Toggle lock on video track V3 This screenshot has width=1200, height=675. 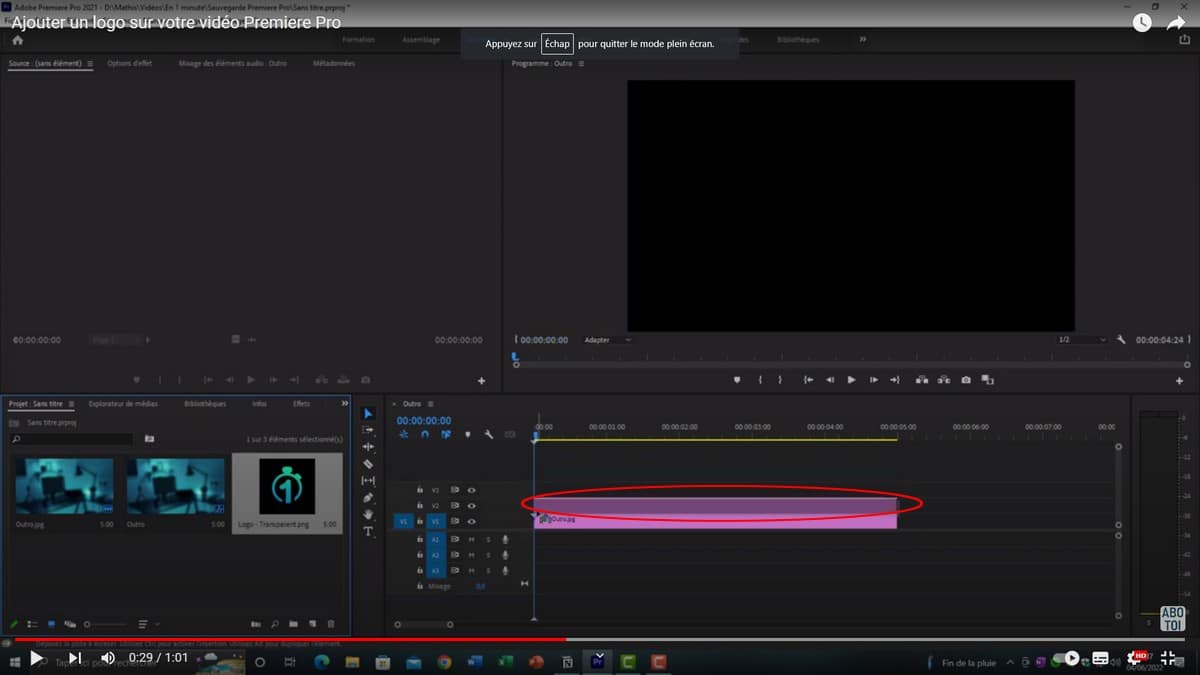(x=420, y=490)
